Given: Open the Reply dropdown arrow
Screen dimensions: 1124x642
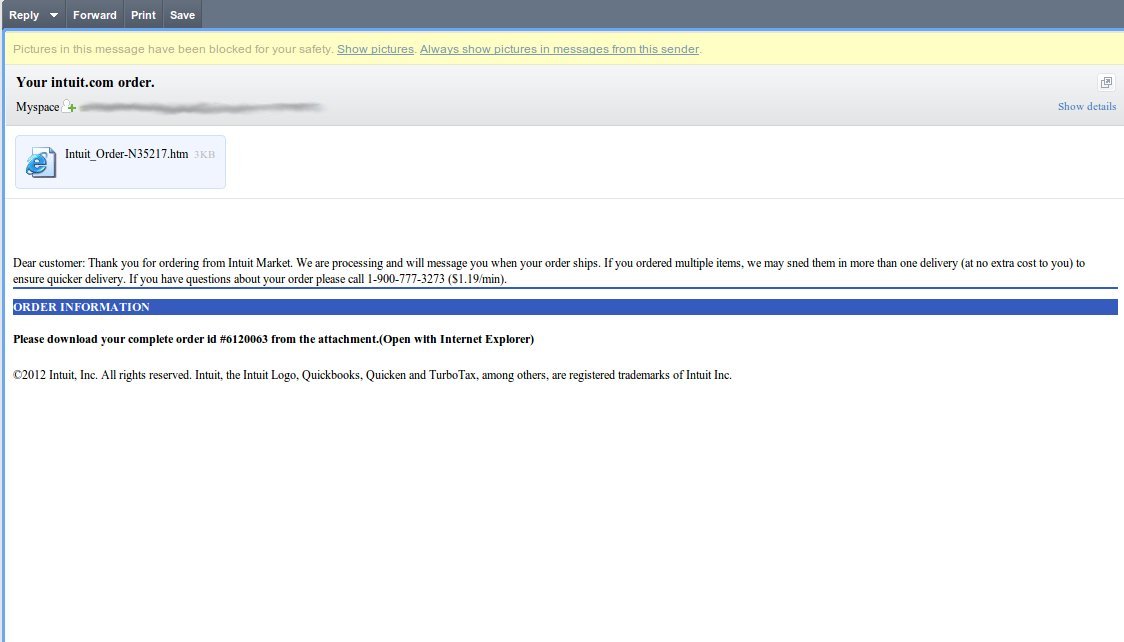Looking at the screenshot, I should point(54,15).
